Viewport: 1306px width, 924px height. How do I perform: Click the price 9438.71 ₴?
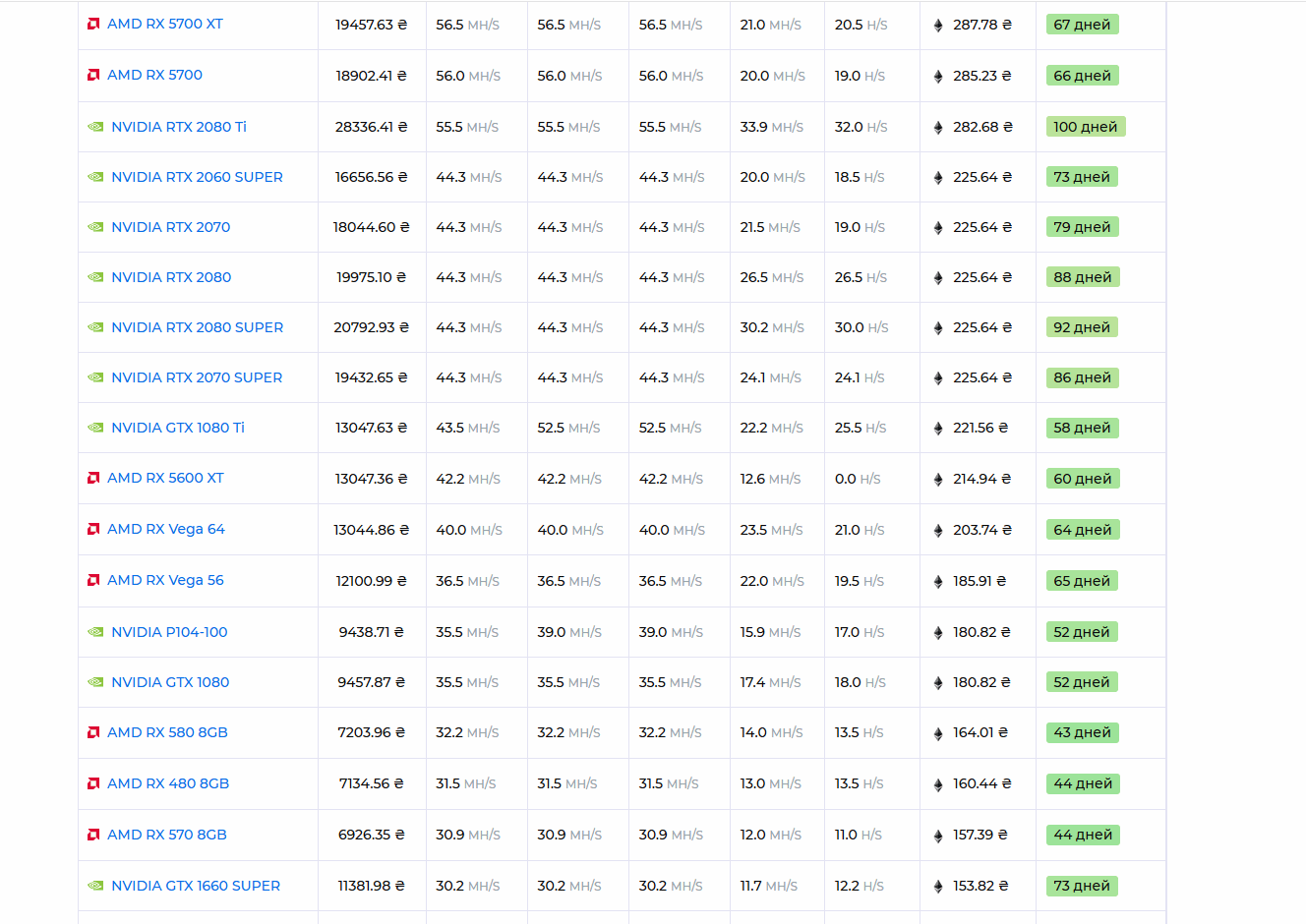click(x=371, y=632)
